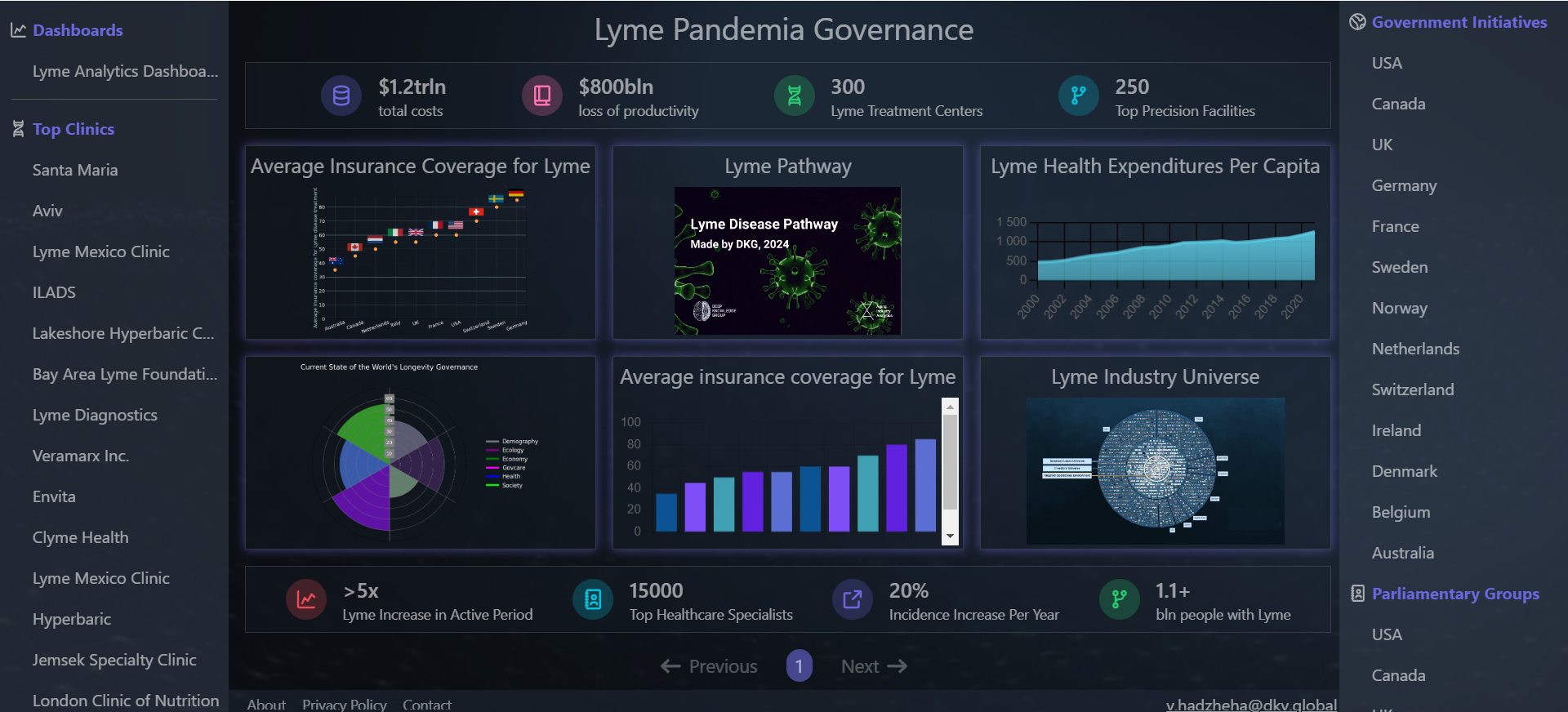Open the Lyme Industry Universe image
Screen dimensions: 1568x712
point(1155,471)
